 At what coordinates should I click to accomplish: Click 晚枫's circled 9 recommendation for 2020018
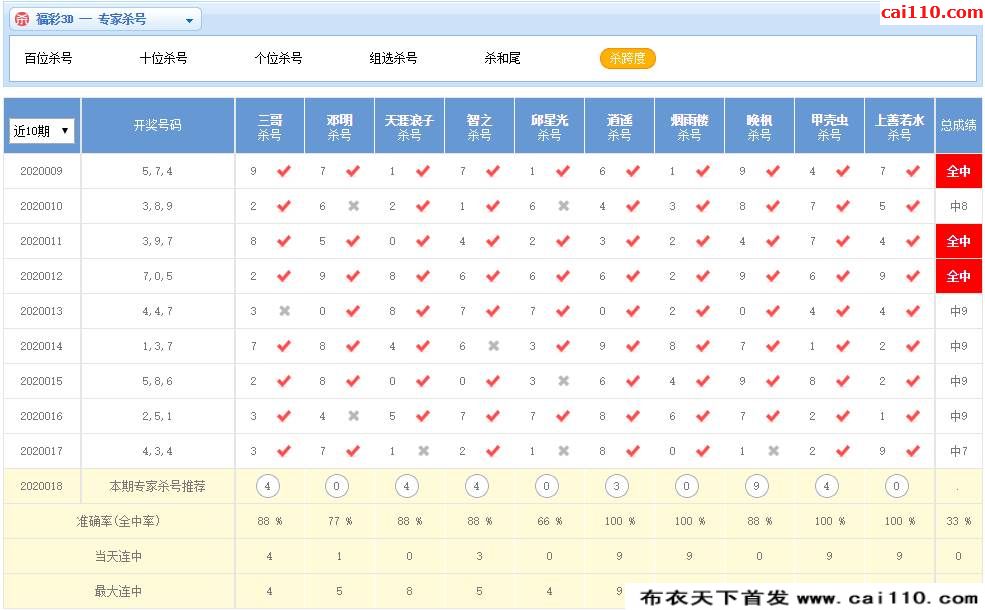(x=756, y=486)
